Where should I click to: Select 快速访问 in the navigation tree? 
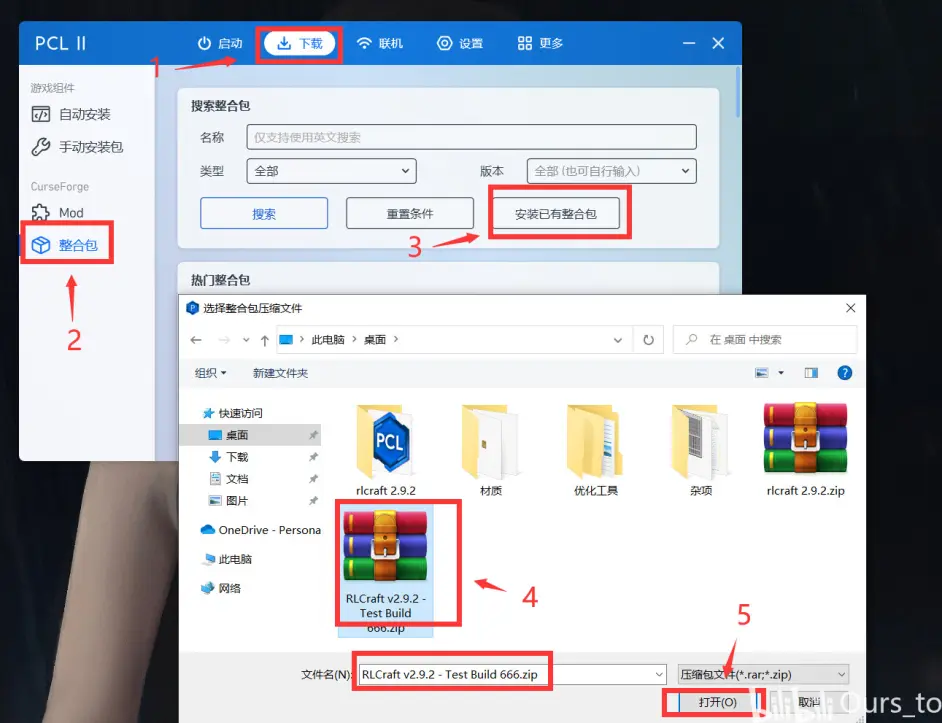(x=233, y=413)
